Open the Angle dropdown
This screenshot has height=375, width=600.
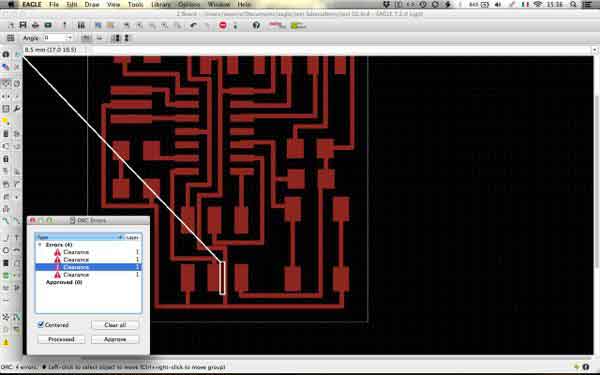(70, 38)
